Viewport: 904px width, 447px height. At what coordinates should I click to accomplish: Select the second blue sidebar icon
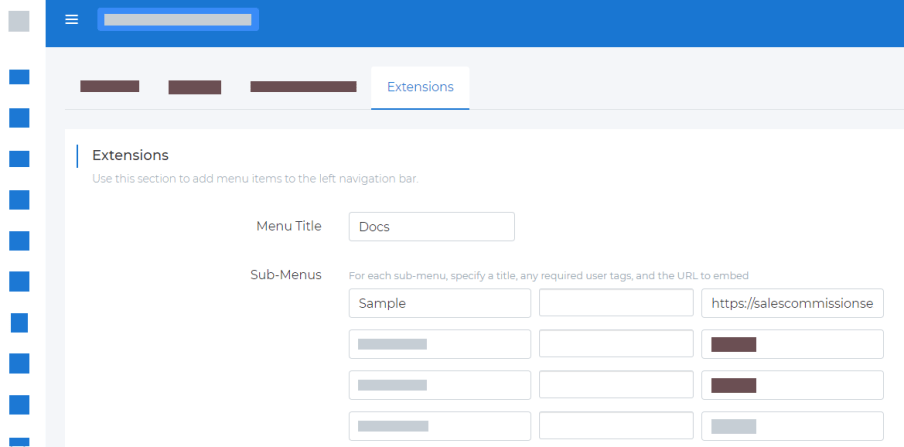point(19,118)
